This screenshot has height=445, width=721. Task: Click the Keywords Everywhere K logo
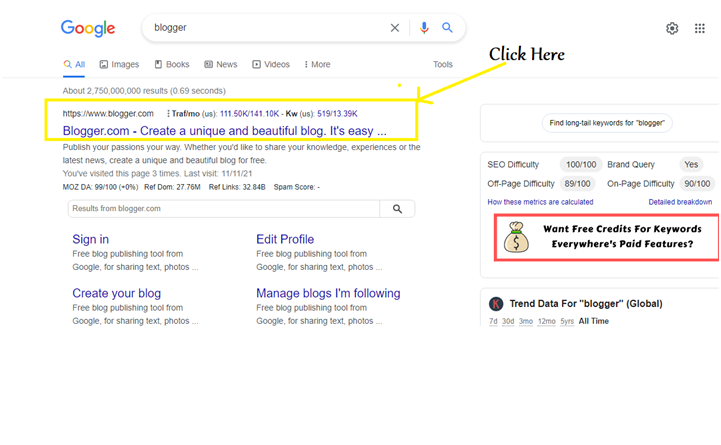pyautogui.click(x=496, y=304)
